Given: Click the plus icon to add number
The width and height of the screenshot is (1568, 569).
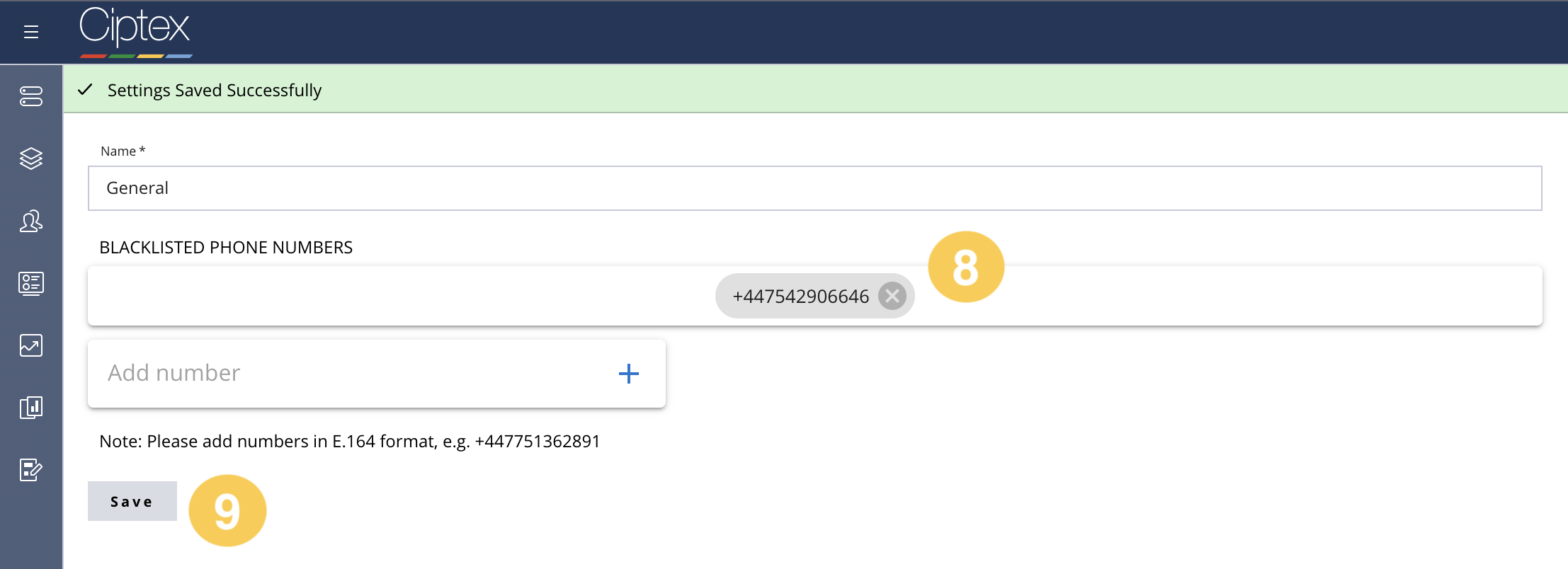Looking at the screenshot, I should 629,374.
